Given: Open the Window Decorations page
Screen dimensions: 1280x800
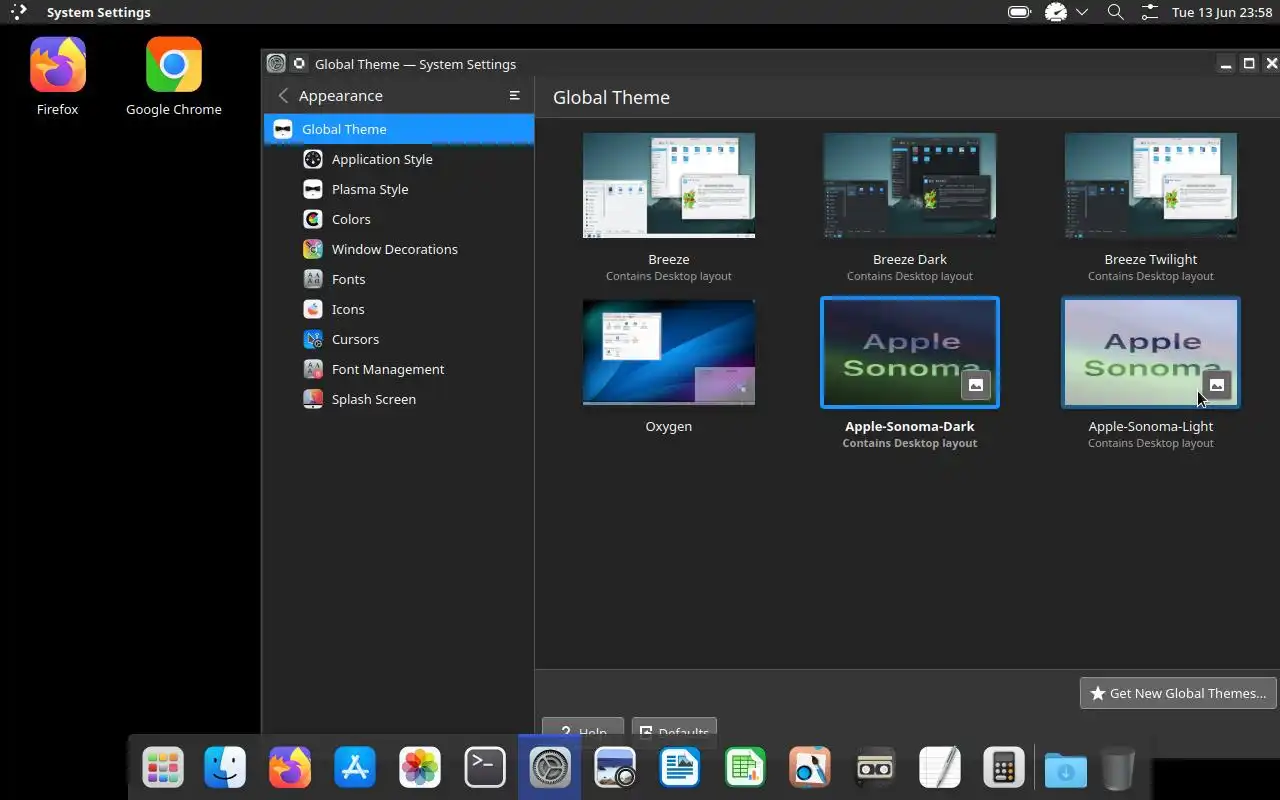Looking at the screenshot, I should [398, 249].
